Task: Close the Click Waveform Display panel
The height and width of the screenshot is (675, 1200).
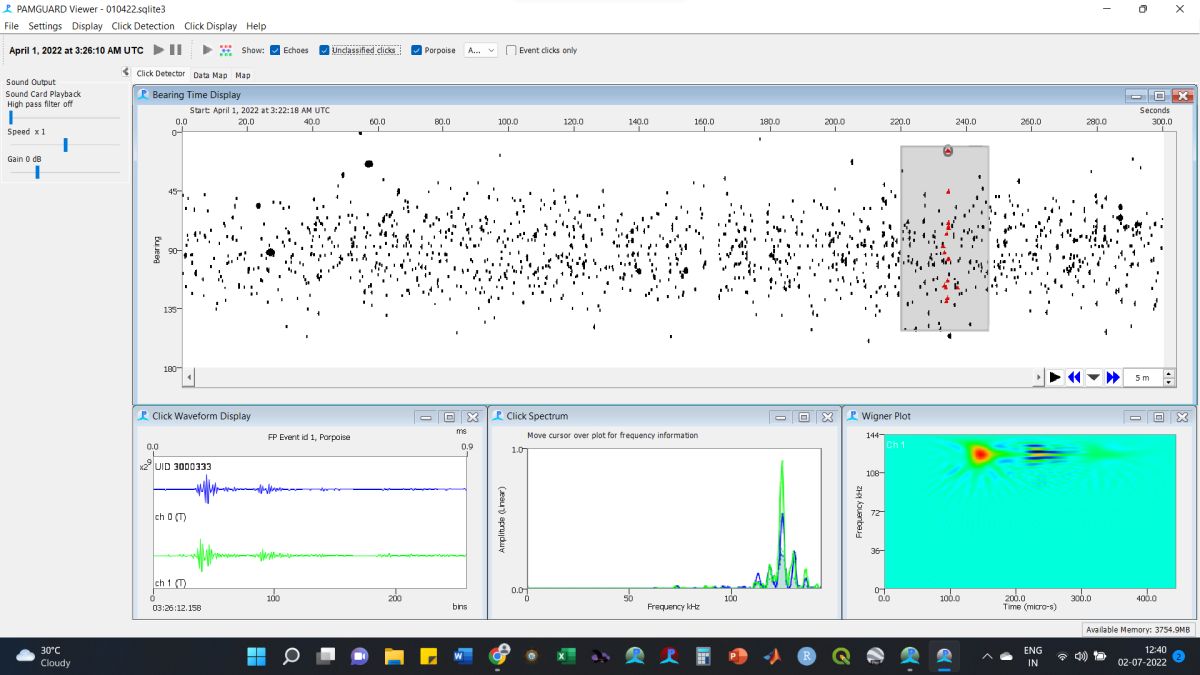Action: point(473,417)
